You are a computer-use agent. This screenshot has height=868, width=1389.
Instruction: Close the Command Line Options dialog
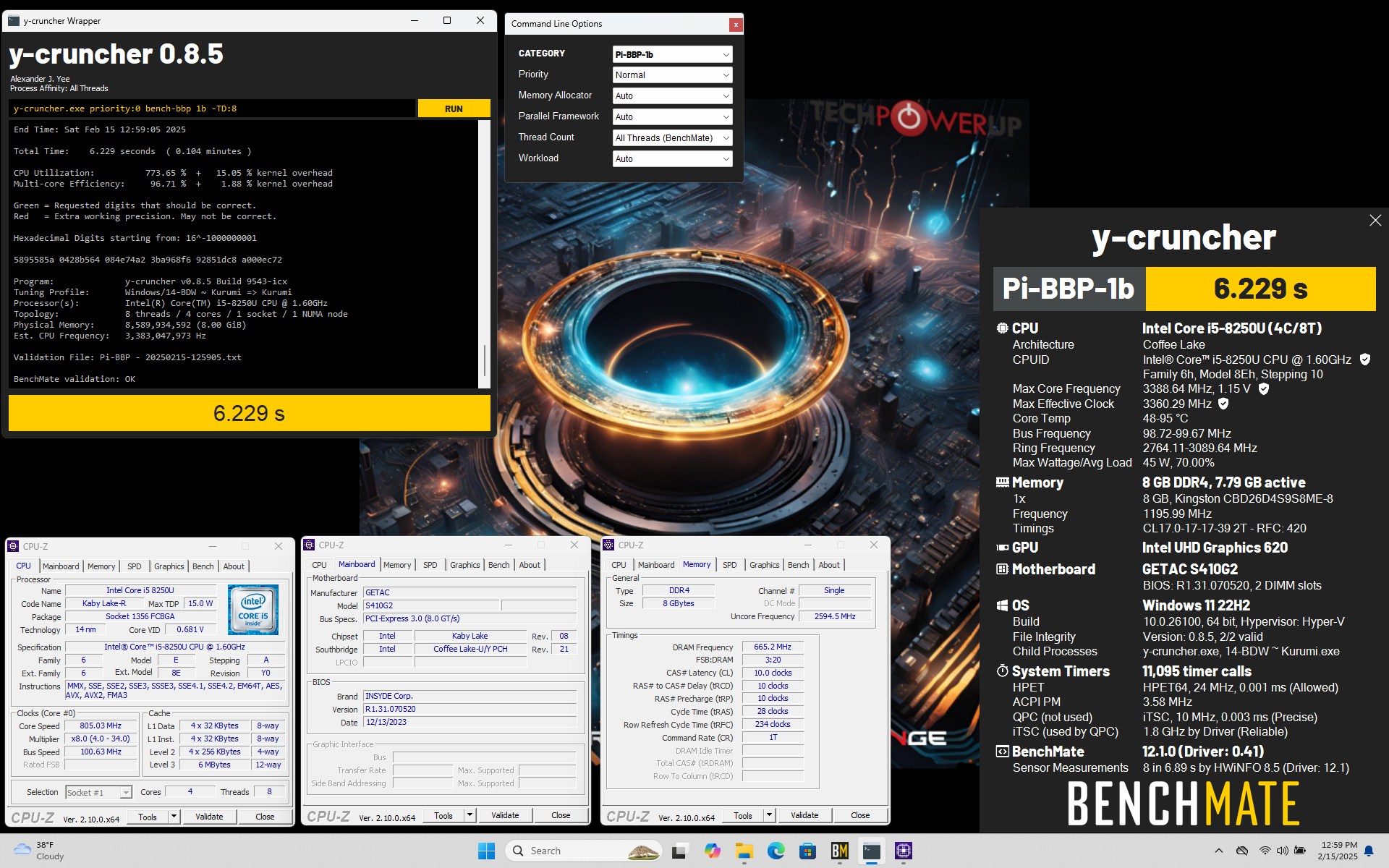click(736, 25)
